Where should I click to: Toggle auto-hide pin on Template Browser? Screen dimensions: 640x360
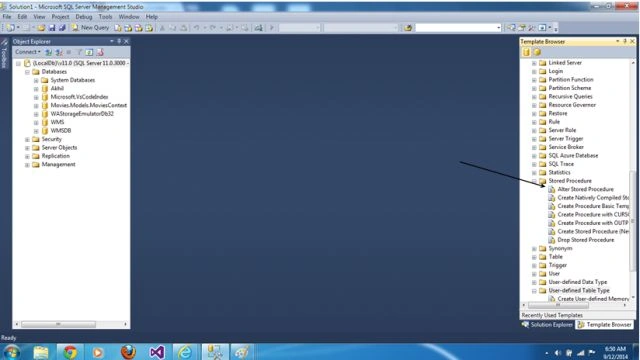[624, 41]
